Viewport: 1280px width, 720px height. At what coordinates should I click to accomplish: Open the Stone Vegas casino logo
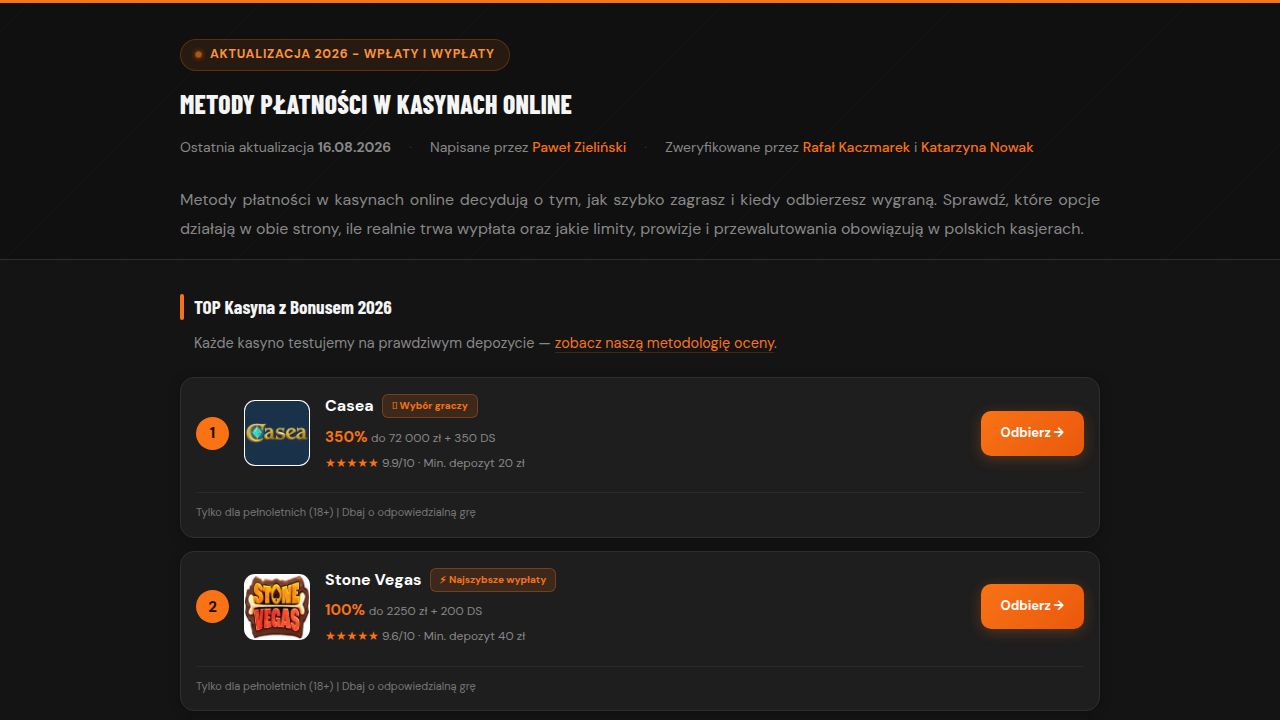pyautogui.click(x=277, y=607)
